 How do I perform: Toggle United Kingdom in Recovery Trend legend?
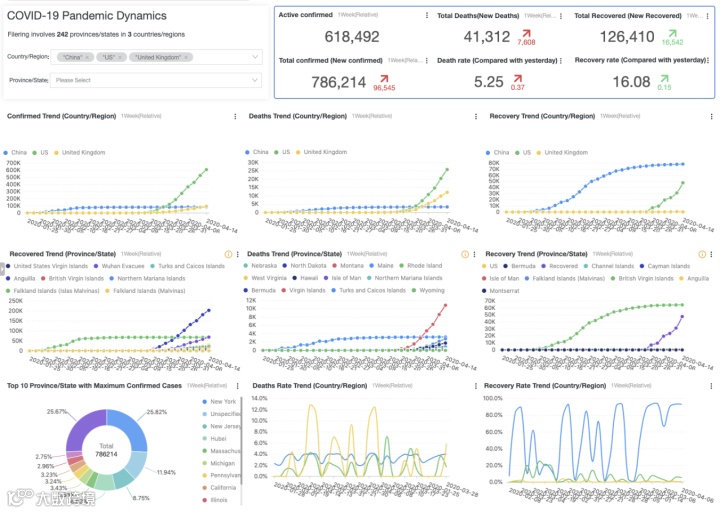[x=562, y=152]
